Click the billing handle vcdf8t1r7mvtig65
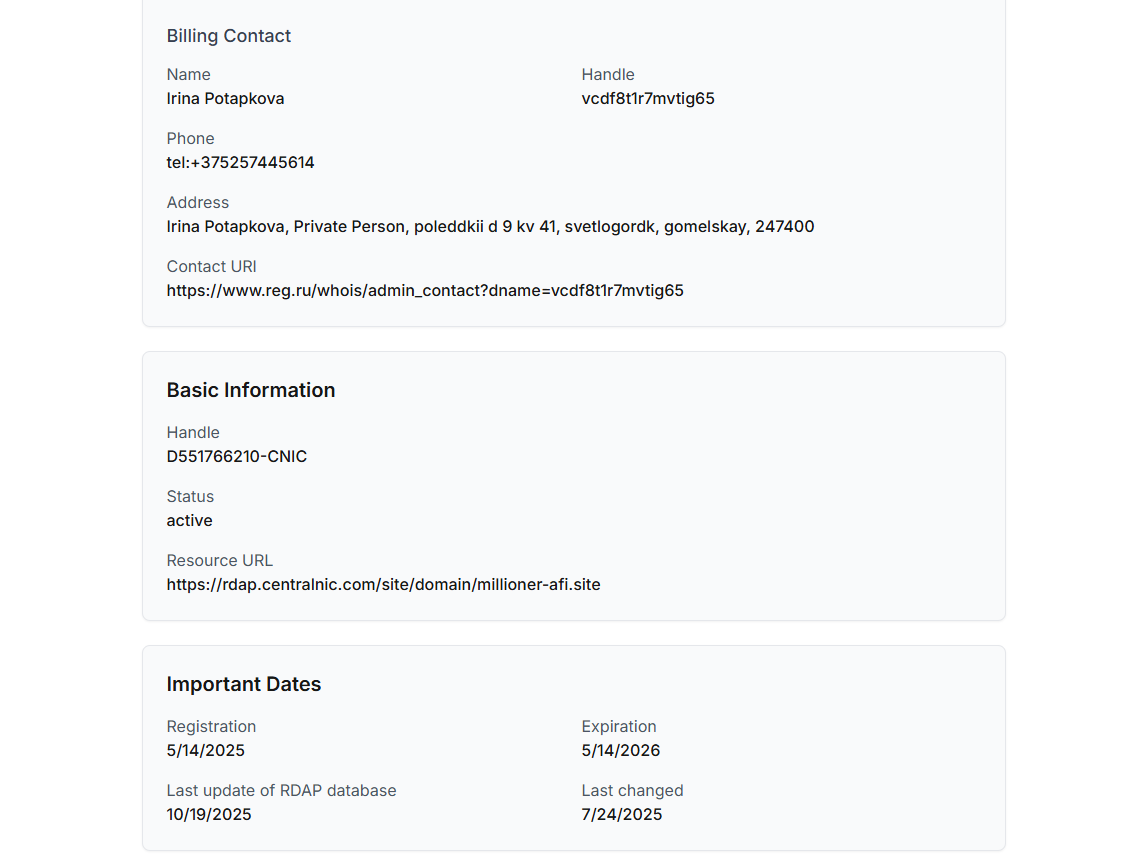 click(x=648, y=99)
